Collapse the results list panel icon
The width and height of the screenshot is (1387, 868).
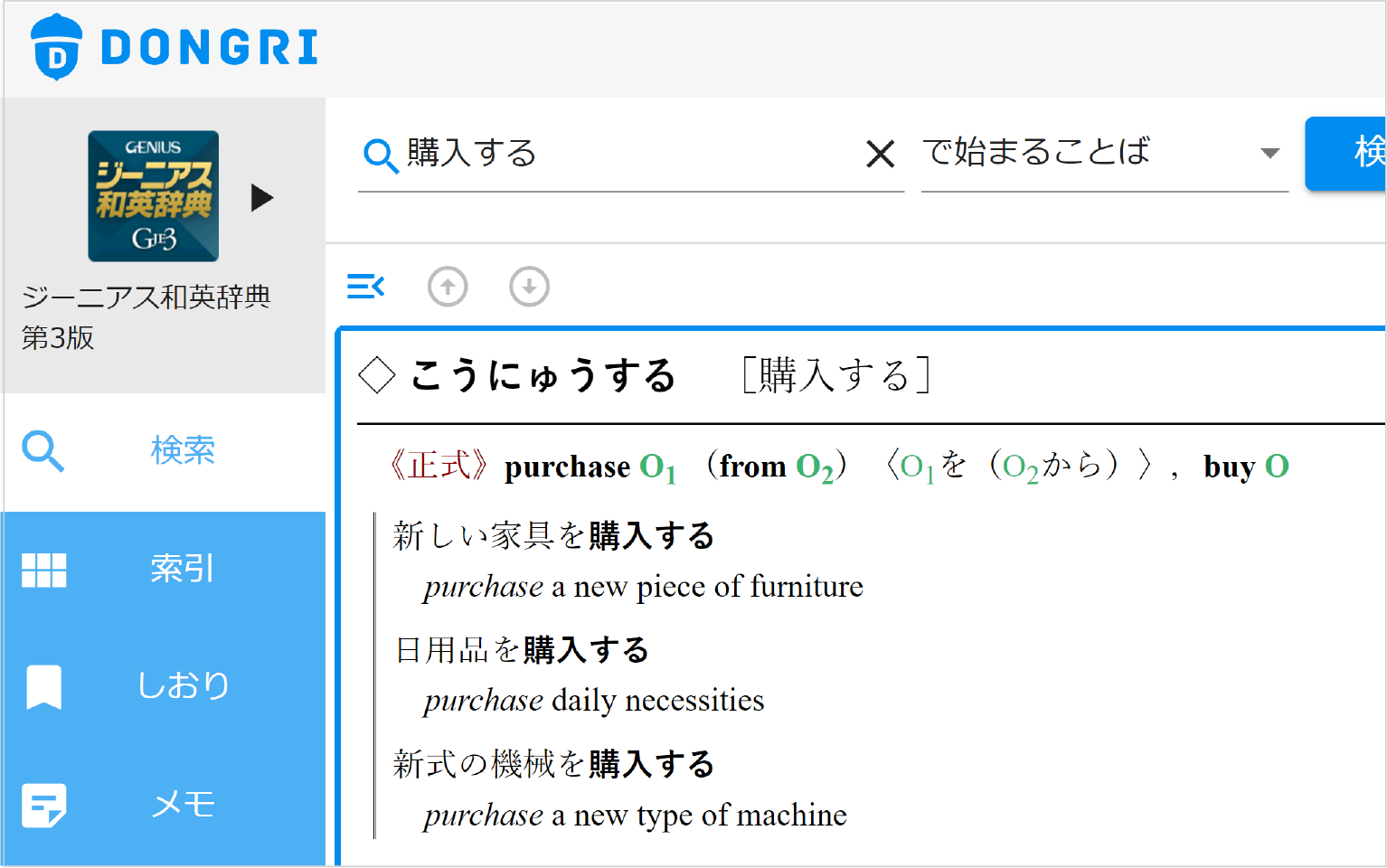click(x=365, y=287)
